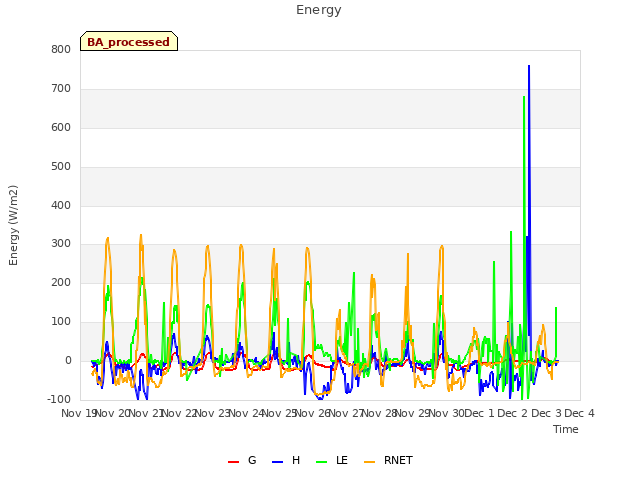Viewport: 640px width, 480px height.
Task: Click the tall blue H spike peak
Action: click(x=529, y=66)
